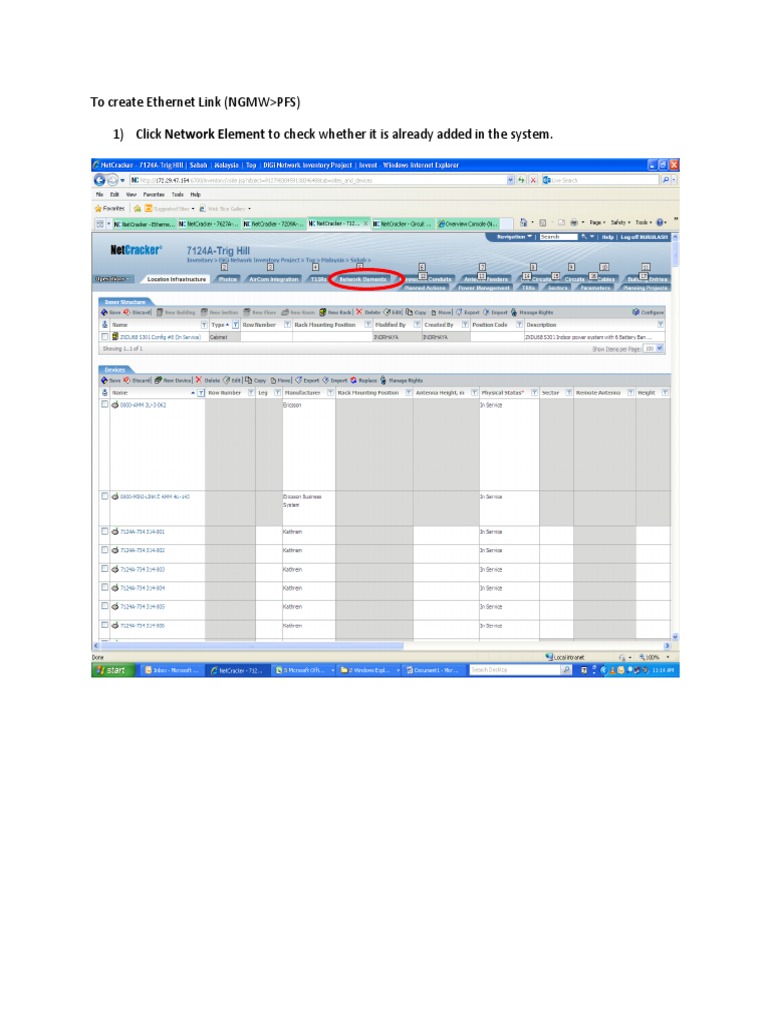Open the Operations dropdown
The width and height of the screenshot is (768, 1024).
pyautogui.click(x=112, y=279)
